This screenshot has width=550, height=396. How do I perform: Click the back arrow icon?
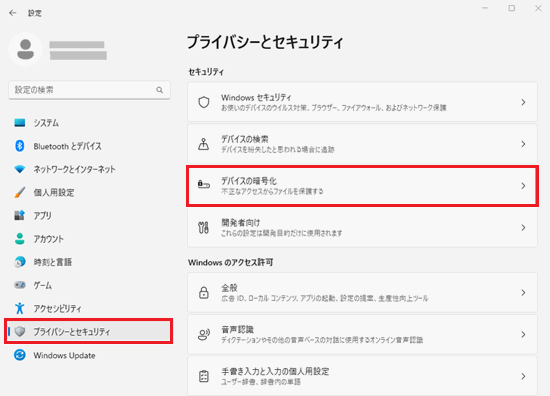coord(13,13)
